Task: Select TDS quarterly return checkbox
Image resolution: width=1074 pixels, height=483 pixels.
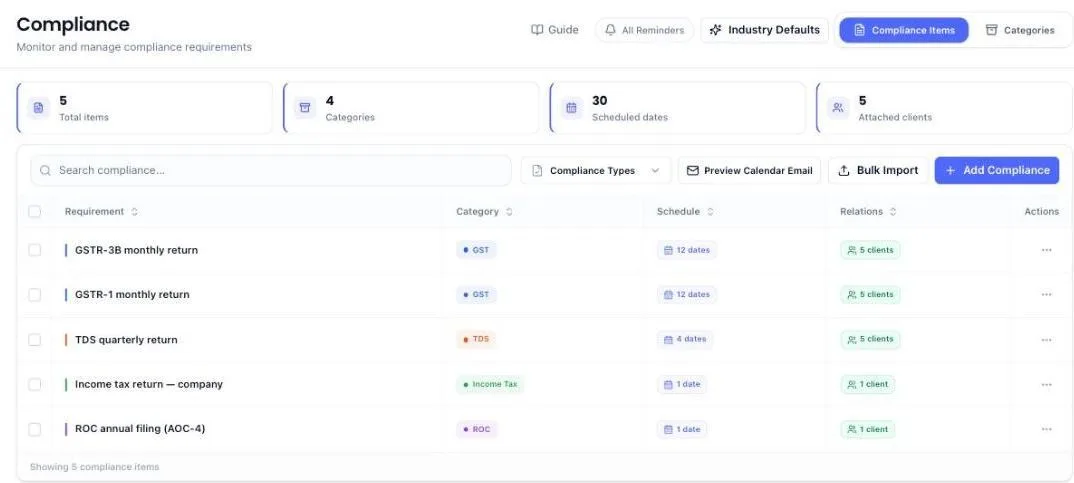Action: (x=34, y=340)
